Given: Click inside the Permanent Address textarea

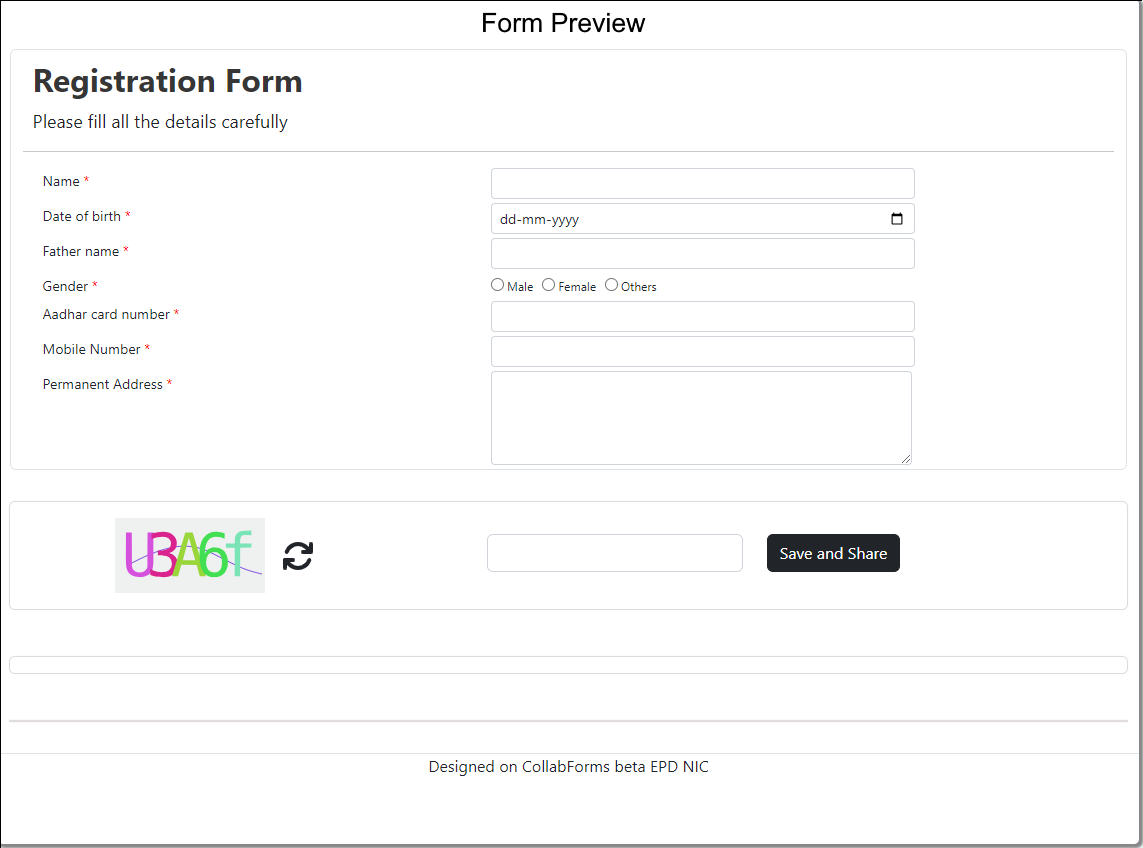Looking at the screenshot, I should (700, 415).
